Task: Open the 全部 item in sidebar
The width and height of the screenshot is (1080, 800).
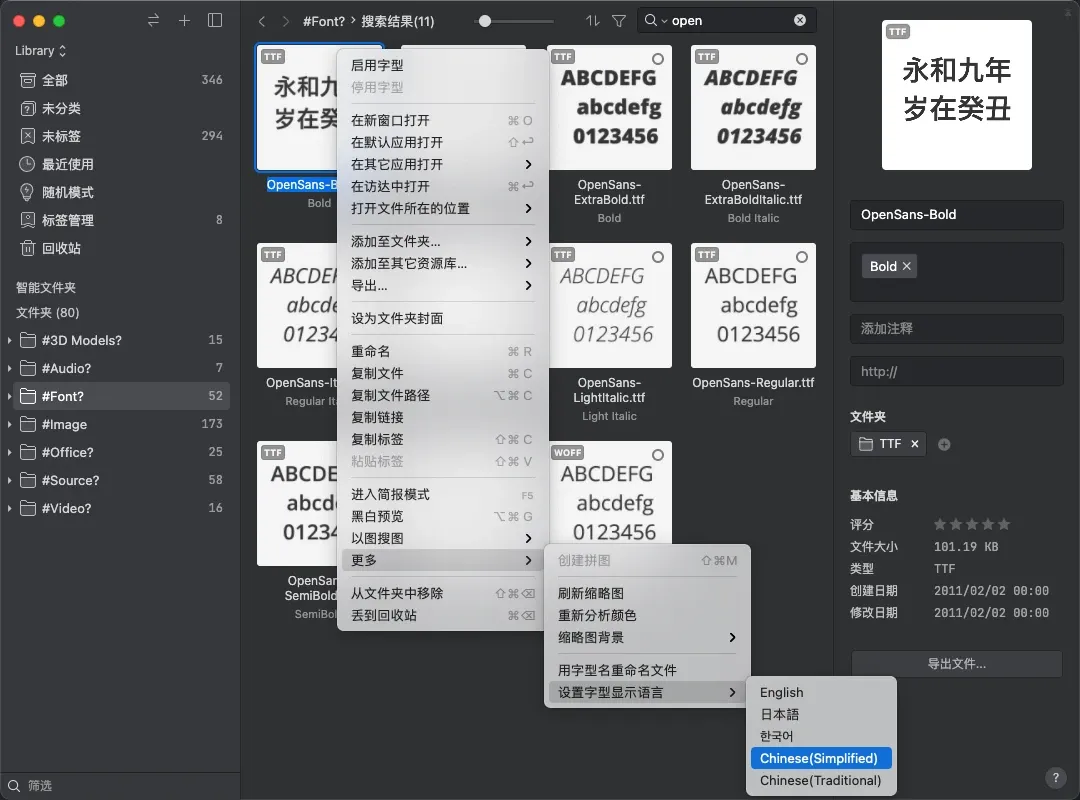Action: click(121, 80)
